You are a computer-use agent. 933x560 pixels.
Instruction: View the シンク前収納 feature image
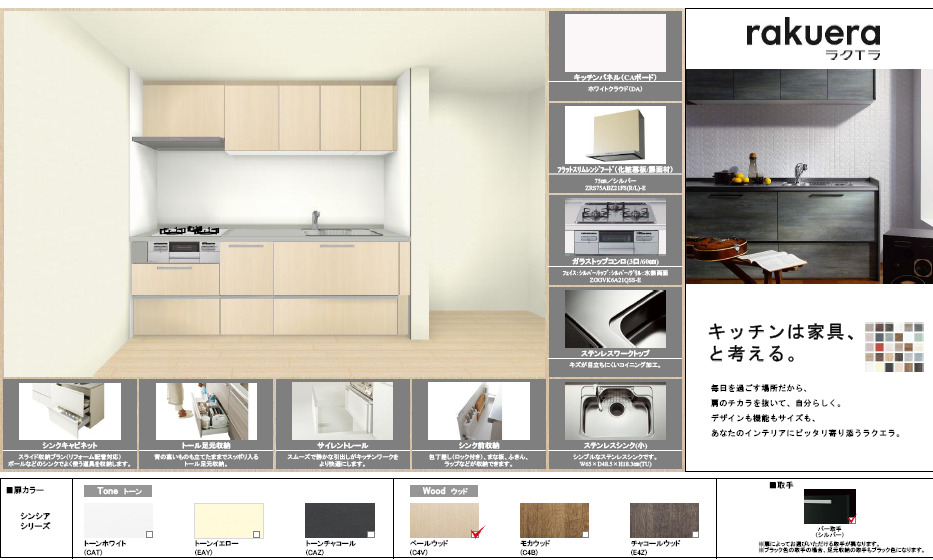click(x=478, y=411)
